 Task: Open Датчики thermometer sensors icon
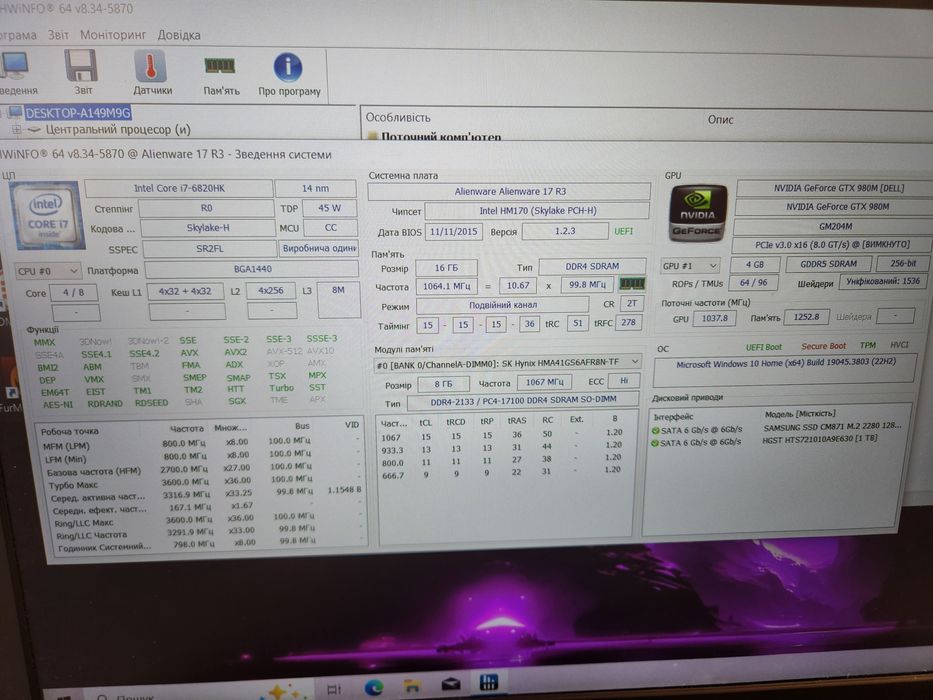click(151, 66)
